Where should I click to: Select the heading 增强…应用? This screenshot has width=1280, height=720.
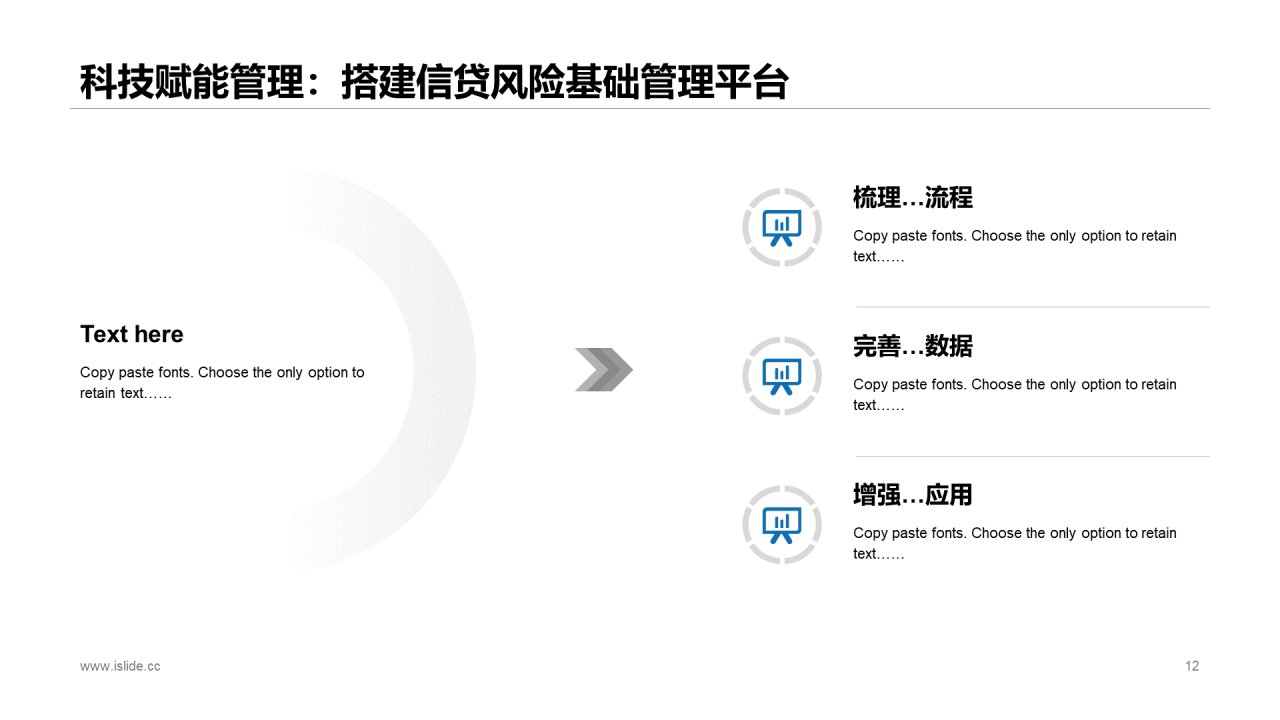pos(913,495)
